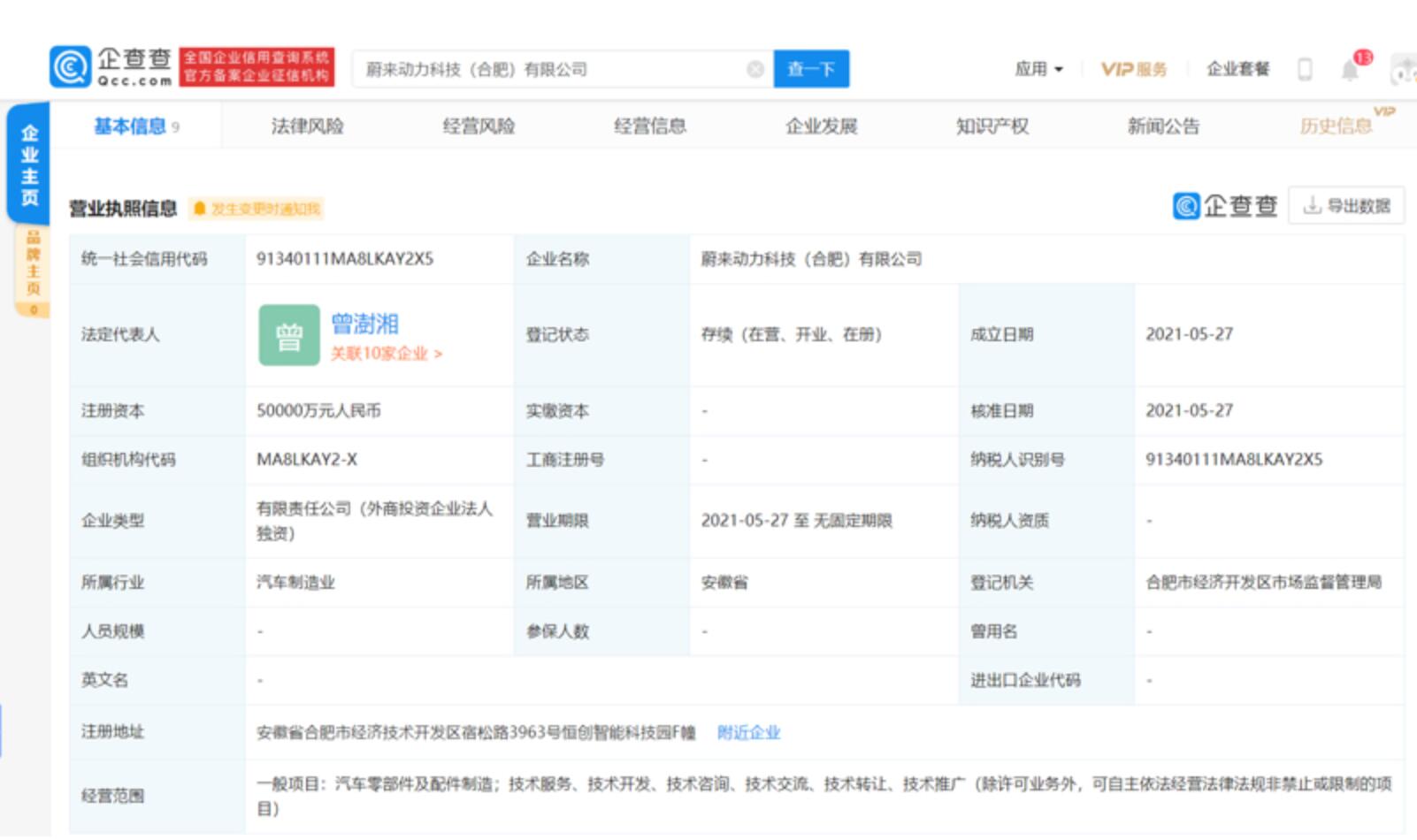Screen dimensions: 1417x840
Task: Switch to the 新闻公告 tab
Action: coord(1163,126)
